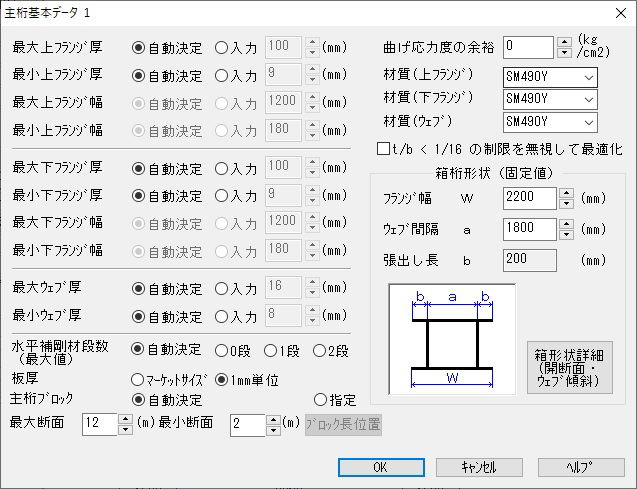Click the 最小断面 input field

(248, 425)
